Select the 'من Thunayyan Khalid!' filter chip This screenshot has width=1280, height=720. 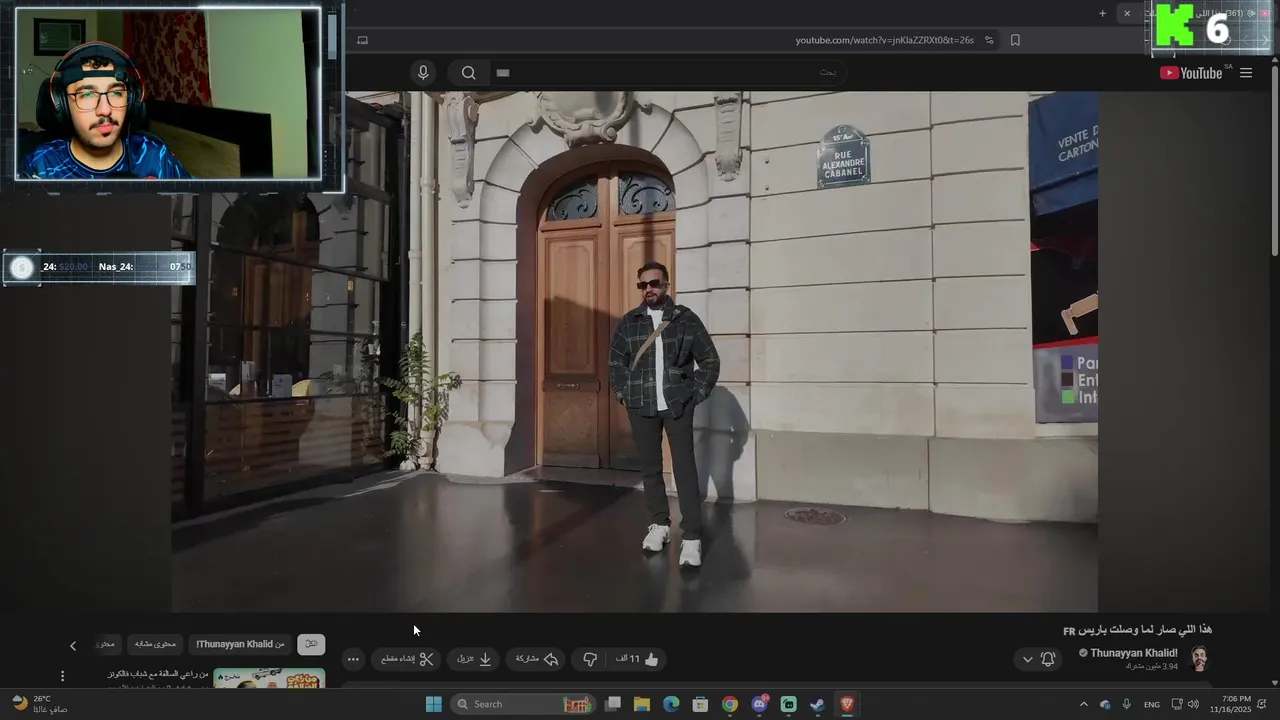(240, 644)
